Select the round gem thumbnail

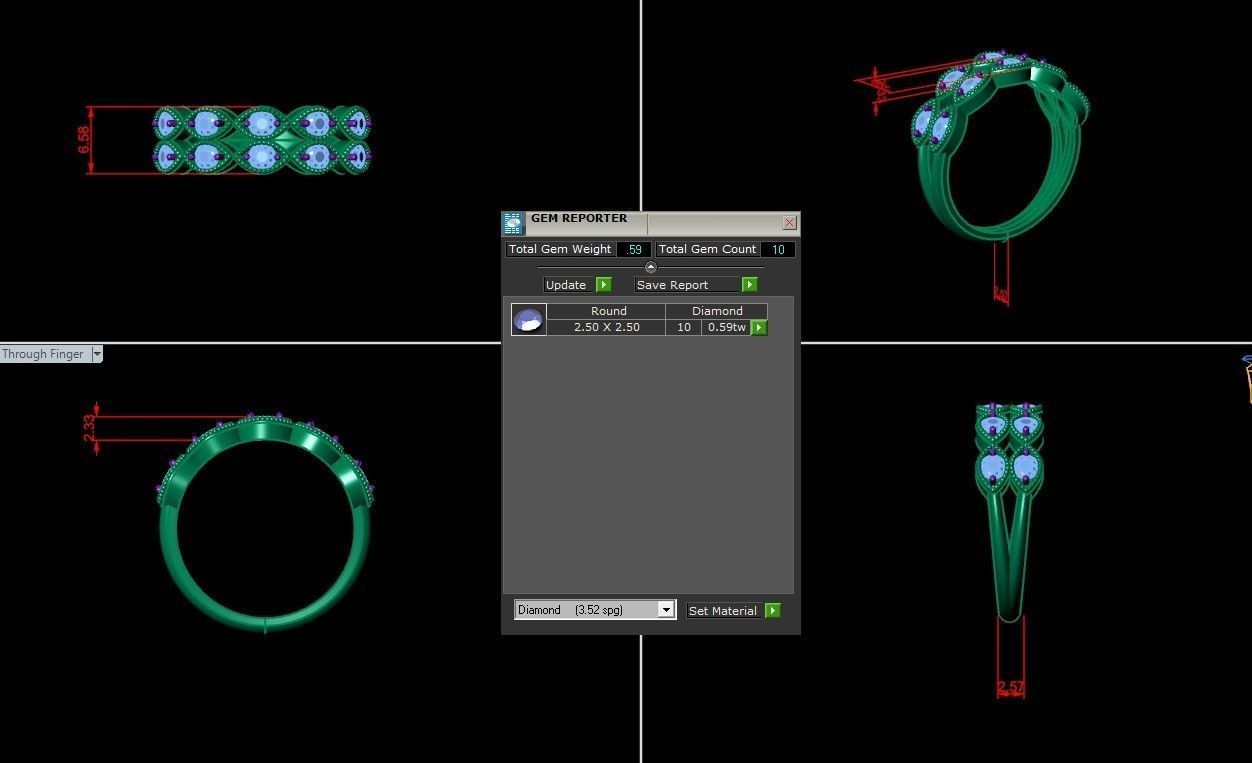pyautogui.click(x=528, y=319)
